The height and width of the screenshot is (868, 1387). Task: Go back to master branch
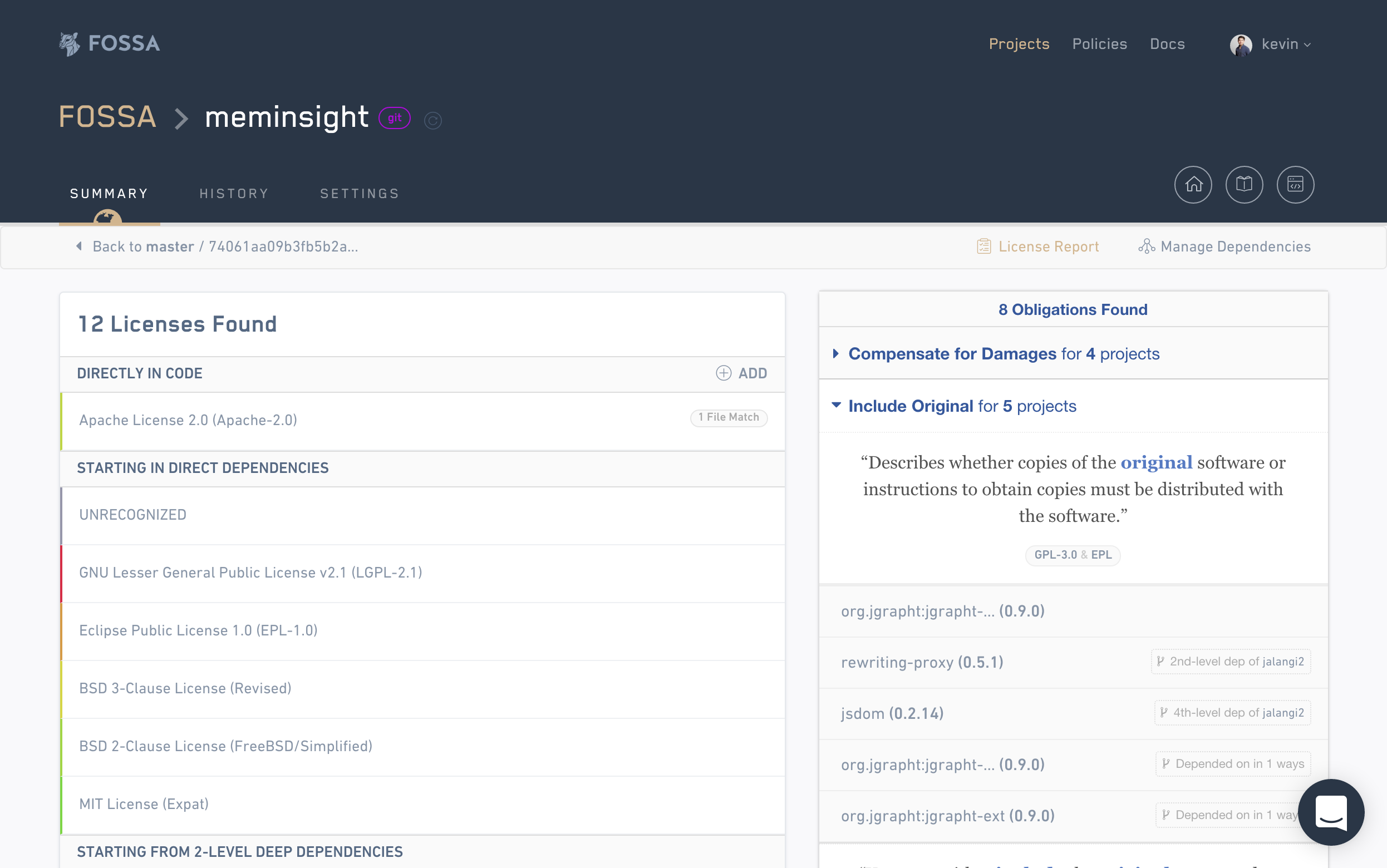pyautogui.click(x=143, y=246)
